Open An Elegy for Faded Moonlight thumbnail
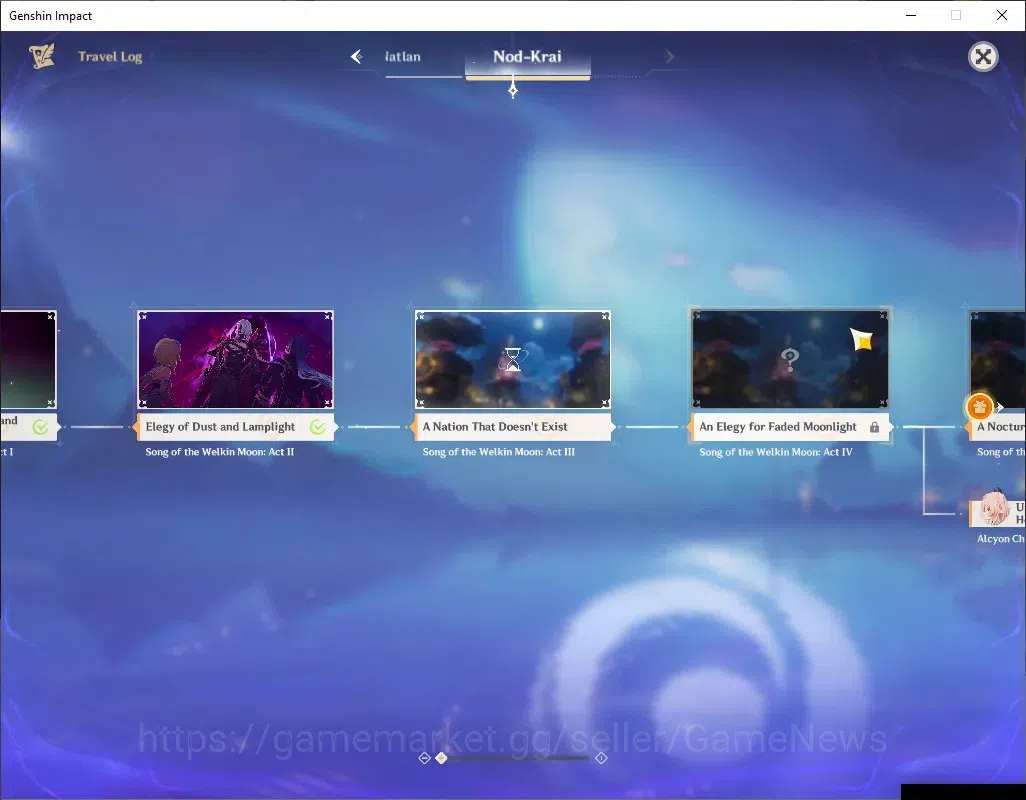Viewport: 1026px width, 800px height. [x=790, y=360]
